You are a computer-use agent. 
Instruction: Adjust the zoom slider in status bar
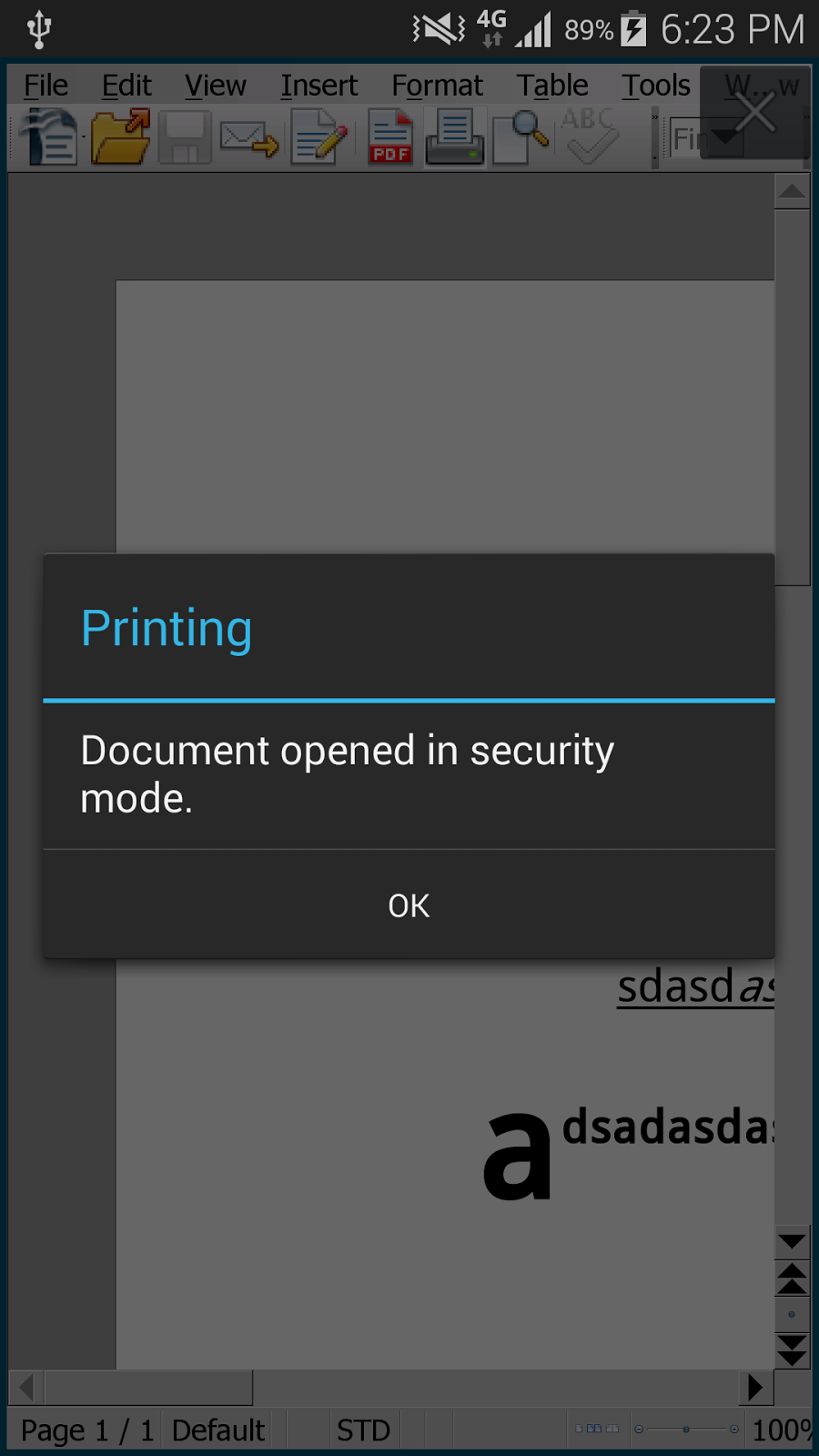pos(686,1430)
